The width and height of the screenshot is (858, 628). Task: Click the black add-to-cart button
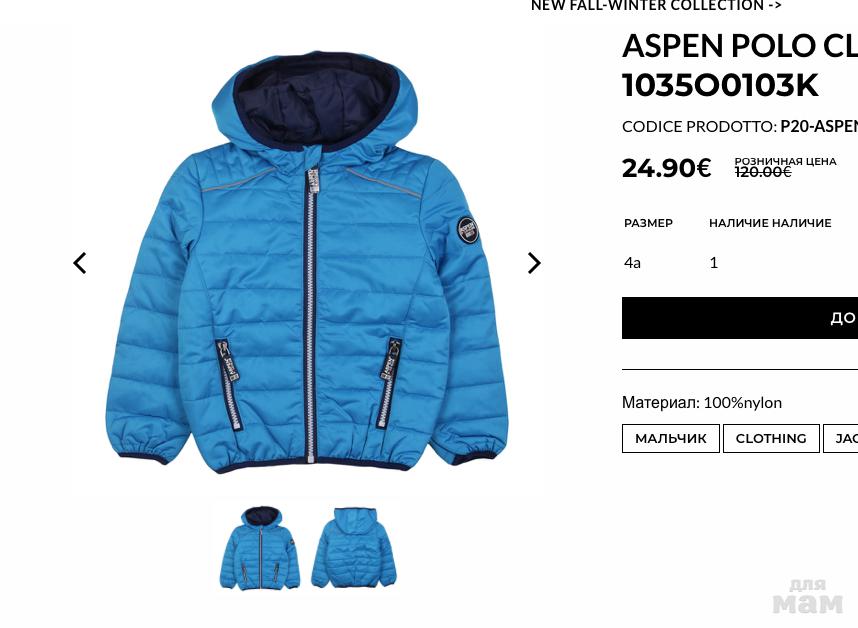click(x=740, y=318)
